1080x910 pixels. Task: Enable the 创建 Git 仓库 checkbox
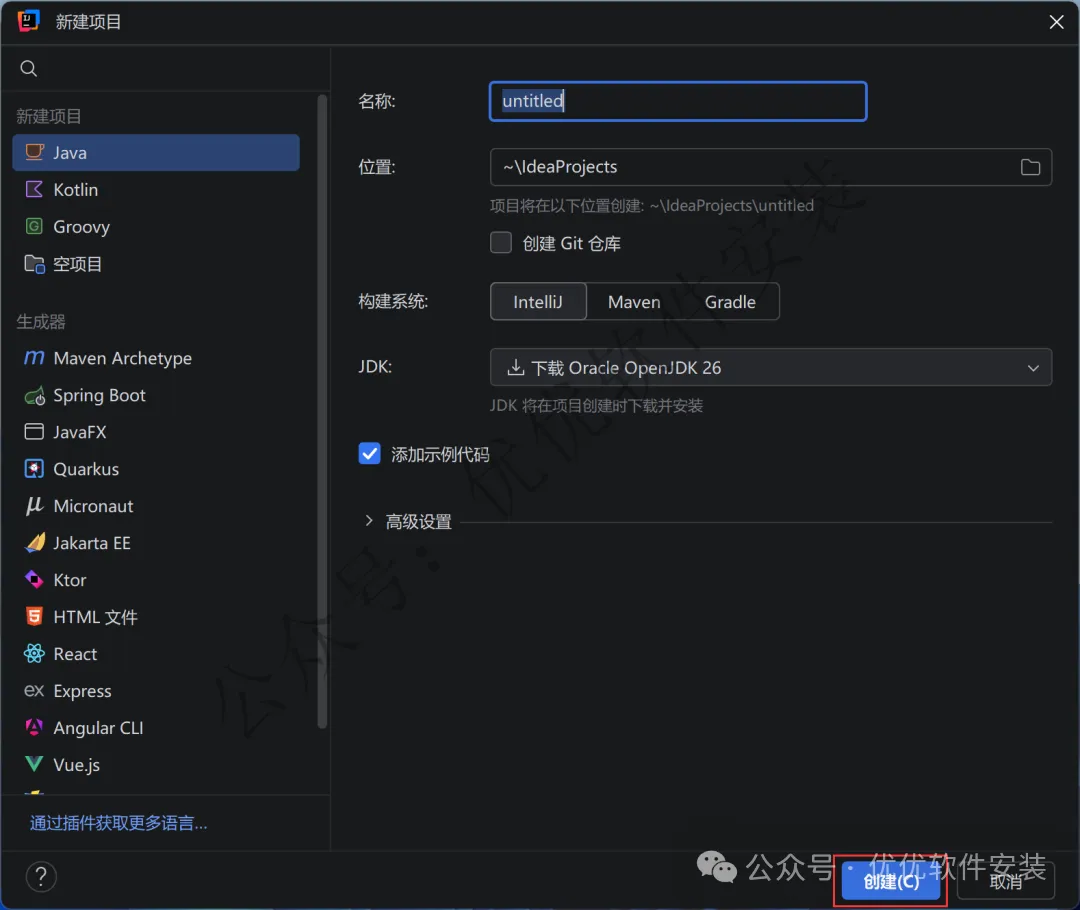tap(501, 242)
